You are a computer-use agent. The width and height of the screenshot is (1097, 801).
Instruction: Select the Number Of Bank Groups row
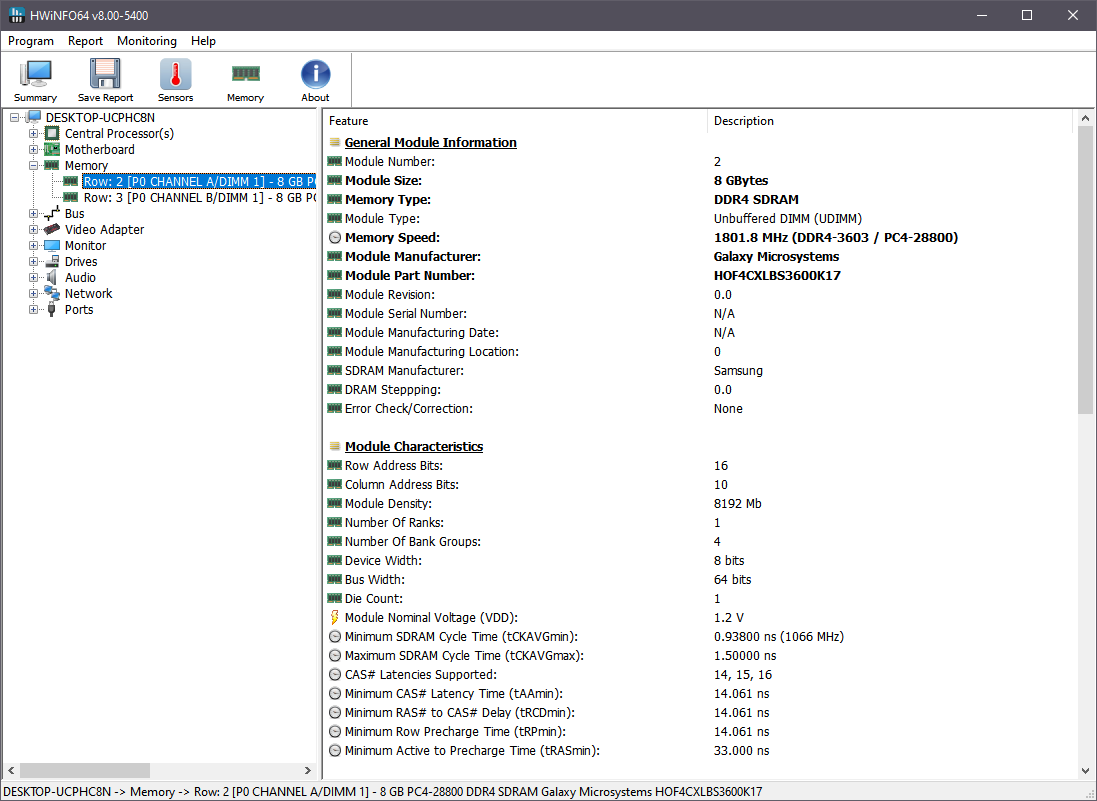coord(698,541)
